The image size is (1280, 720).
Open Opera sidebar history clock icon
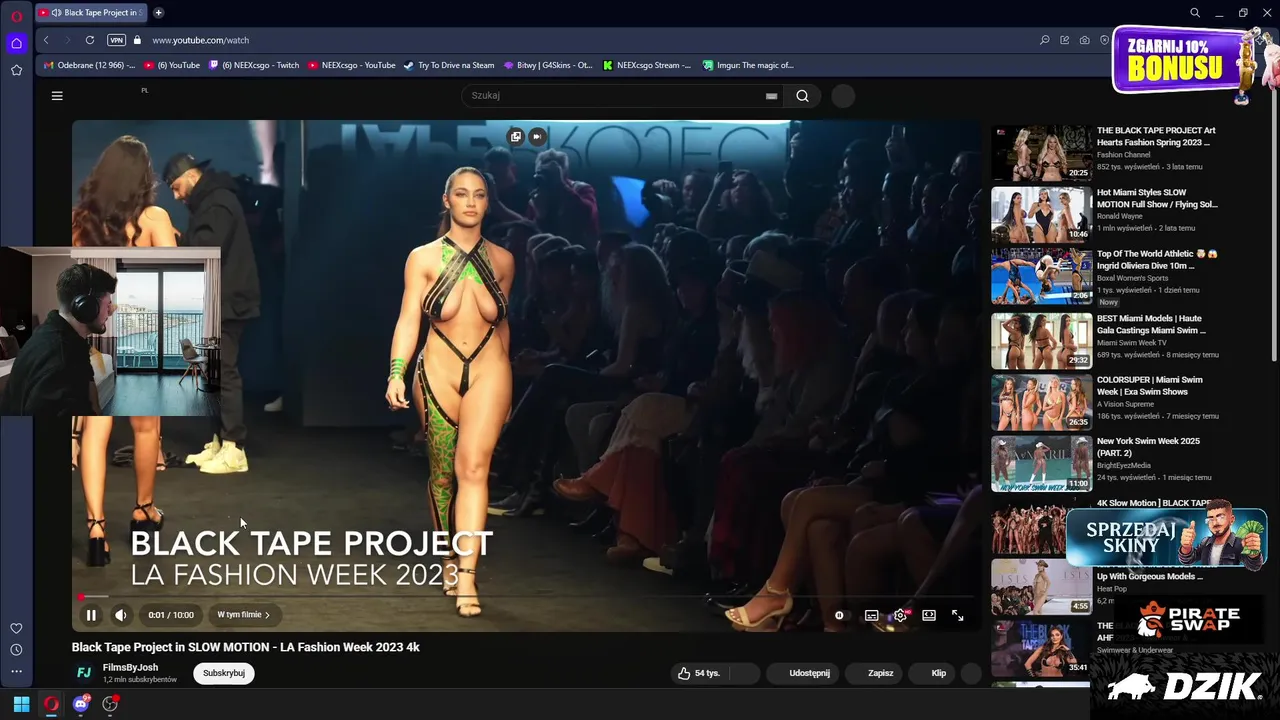click(x=16, y=650)
